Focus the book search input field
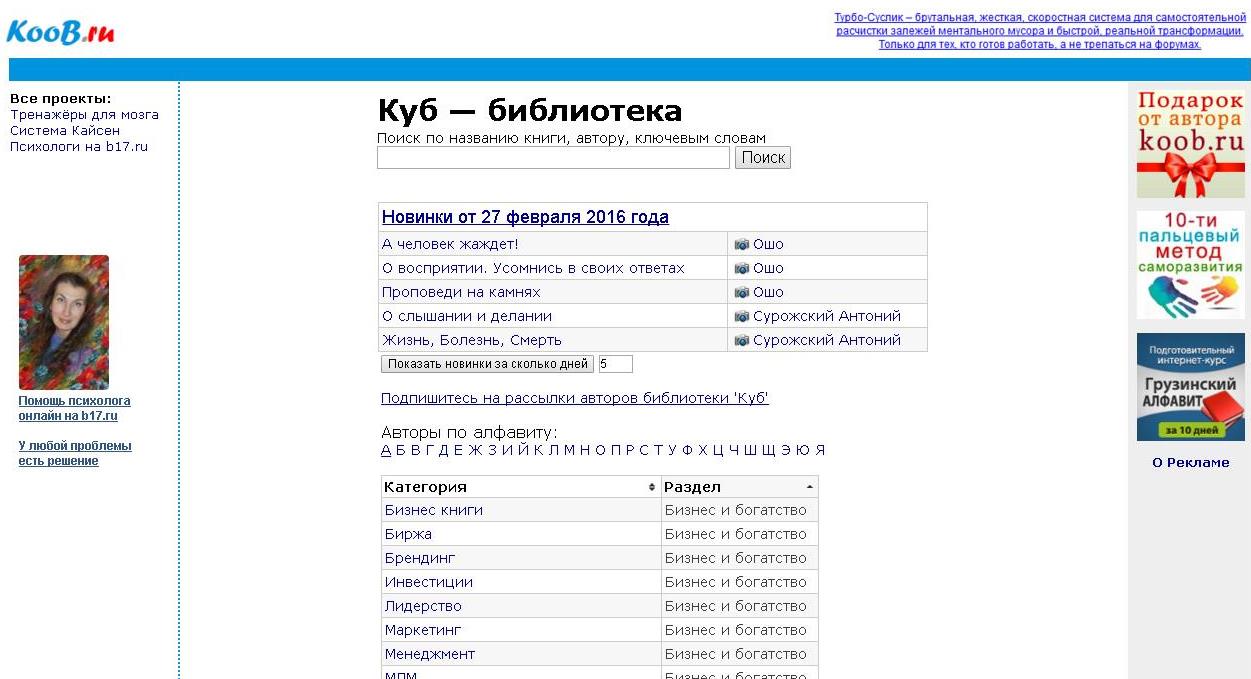Viewport: 1251px width, 679px height. click(553, 158)
